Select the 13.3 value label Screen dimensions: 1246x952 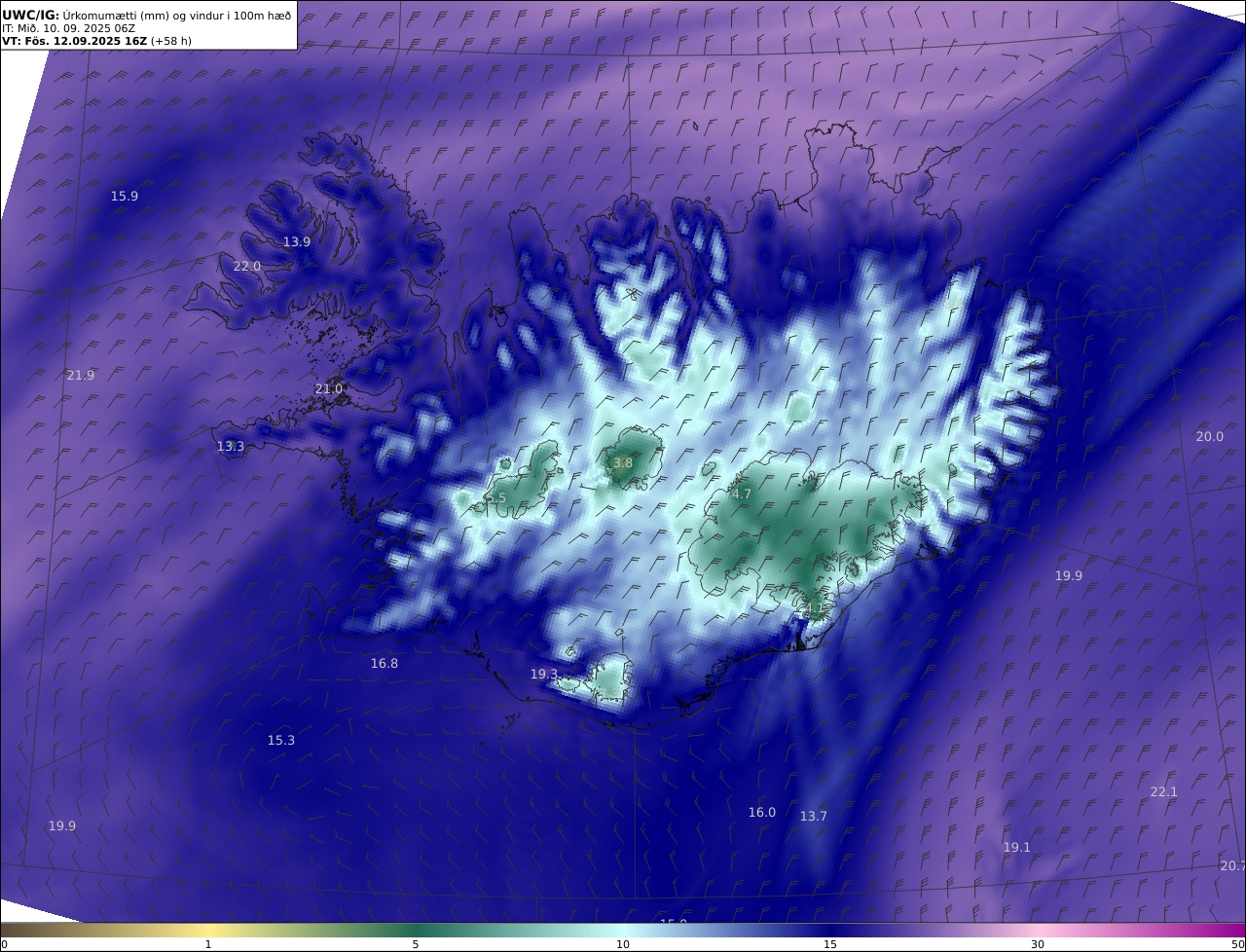230,446
